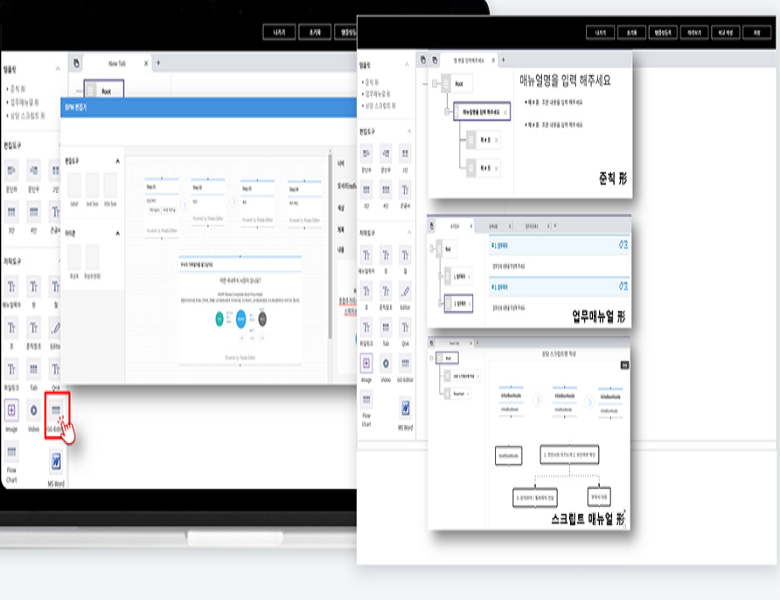Select the 매뉴얼명을 입력 해주세요 tree node

pyautogui.click(x=480, y=113)
